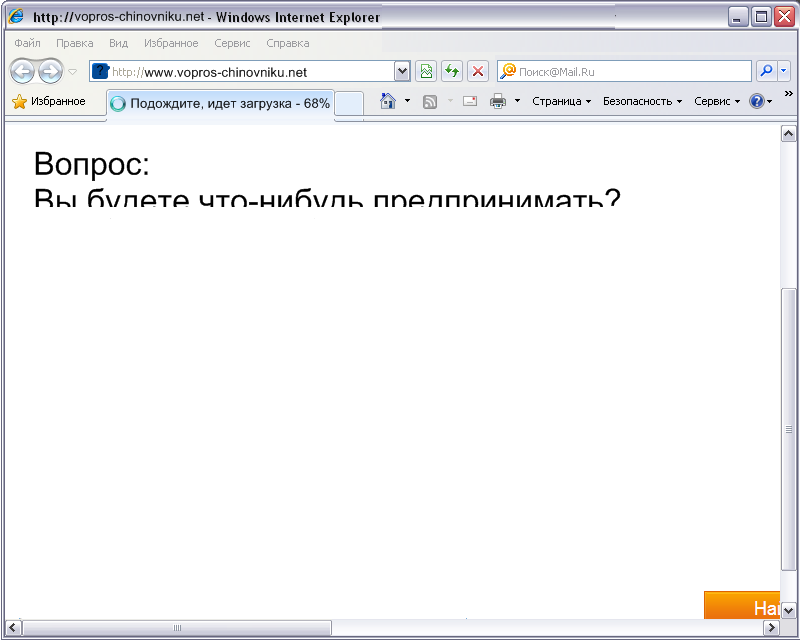Open the Сервис menu in menu bar
800x640 pixels.
pos(232,43)
